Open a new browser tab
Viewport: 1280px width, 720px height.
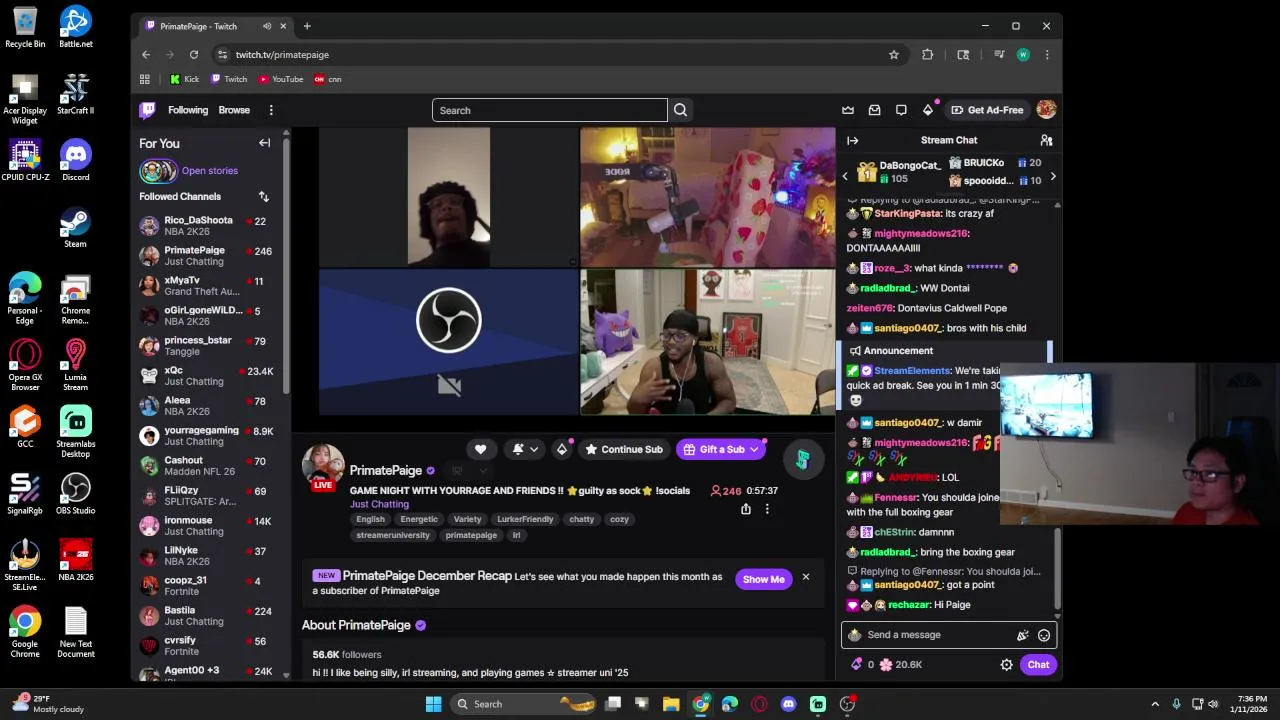click(307, 26)
